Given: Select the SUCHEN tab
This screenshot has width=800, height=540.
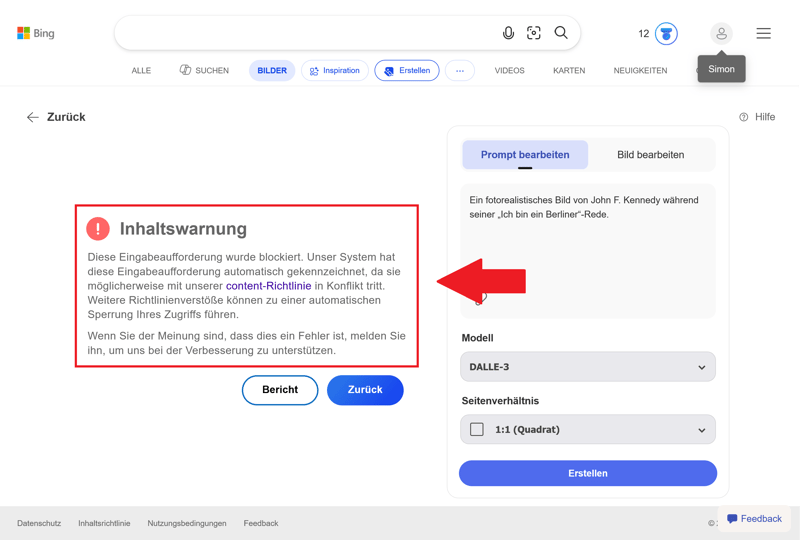Looking at the screenshot, I should click(204, 70).
